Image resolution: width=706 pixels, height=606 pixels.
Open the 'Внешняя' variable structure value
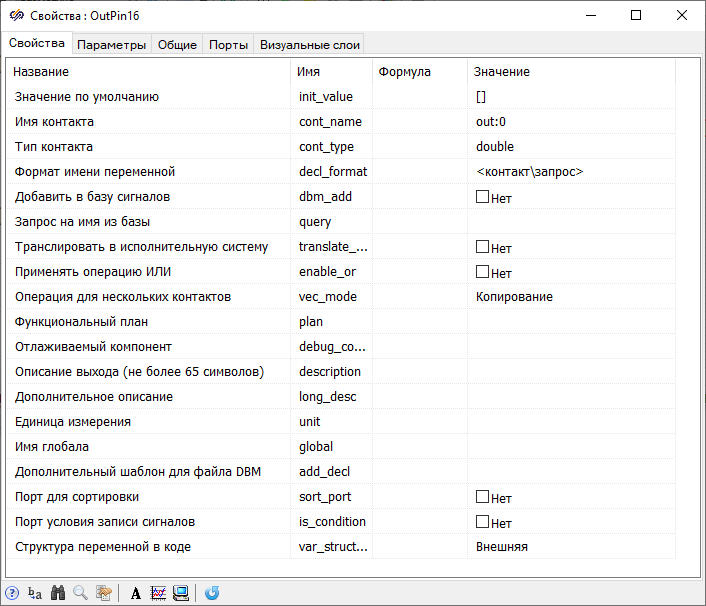(x=570, y=547)
